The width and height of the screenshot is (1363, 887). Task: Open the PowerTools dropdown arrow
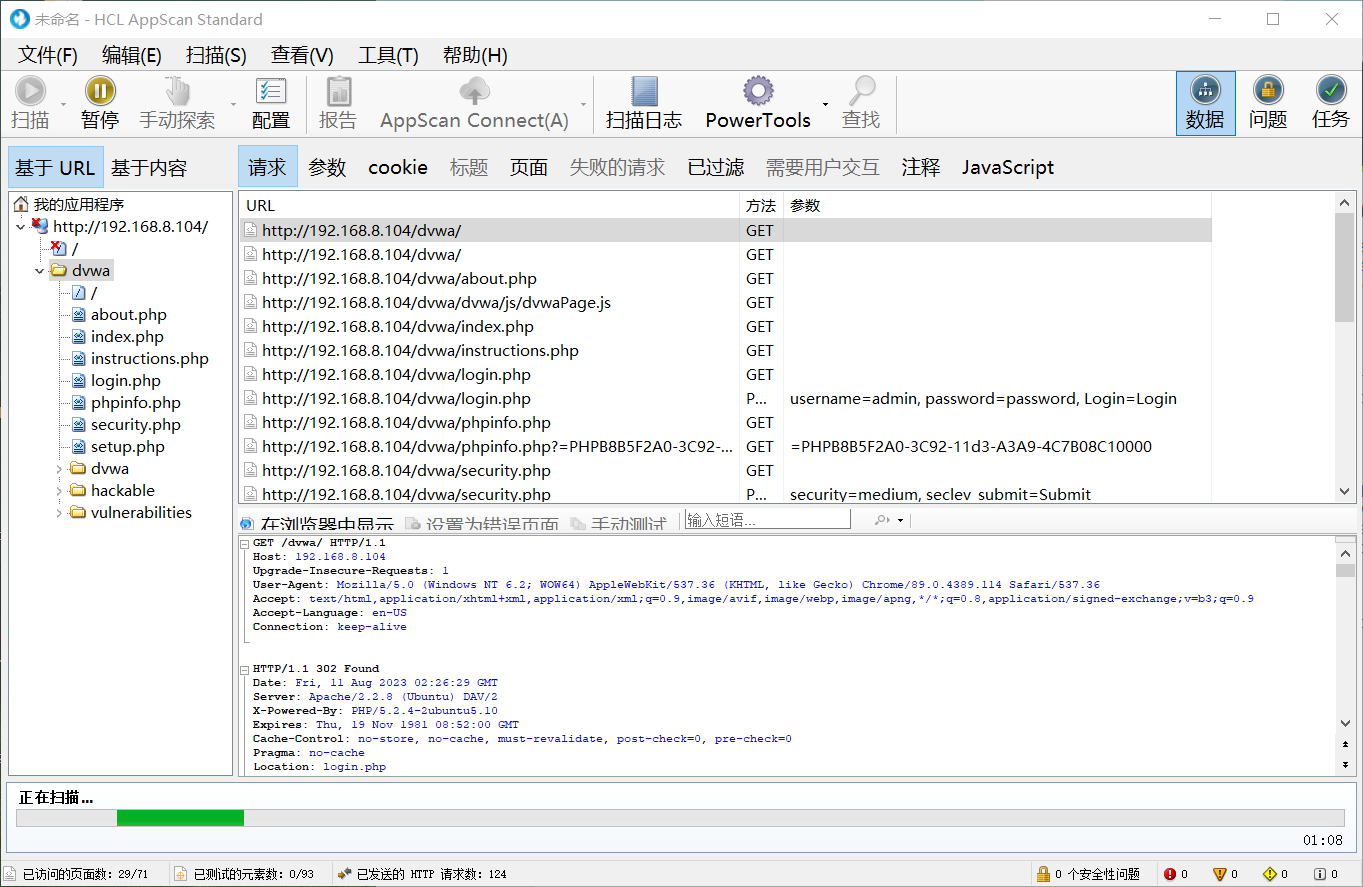[x=825, y=104]
